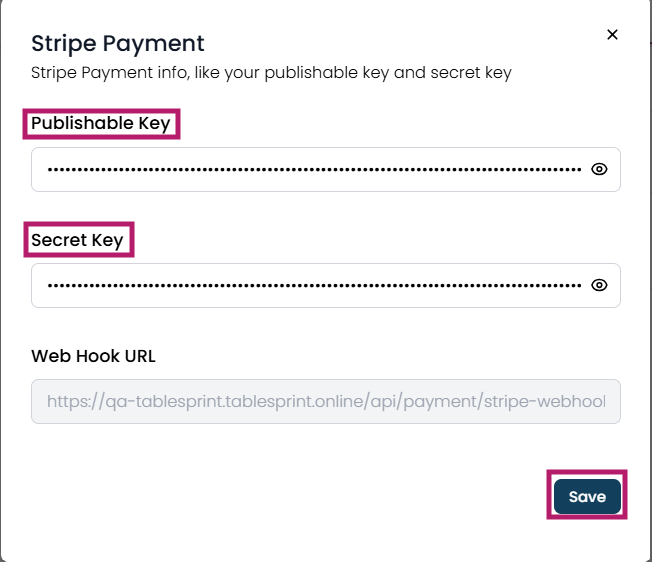Reveal the Publishable Key with the eye icon

(x=599, y=169)
